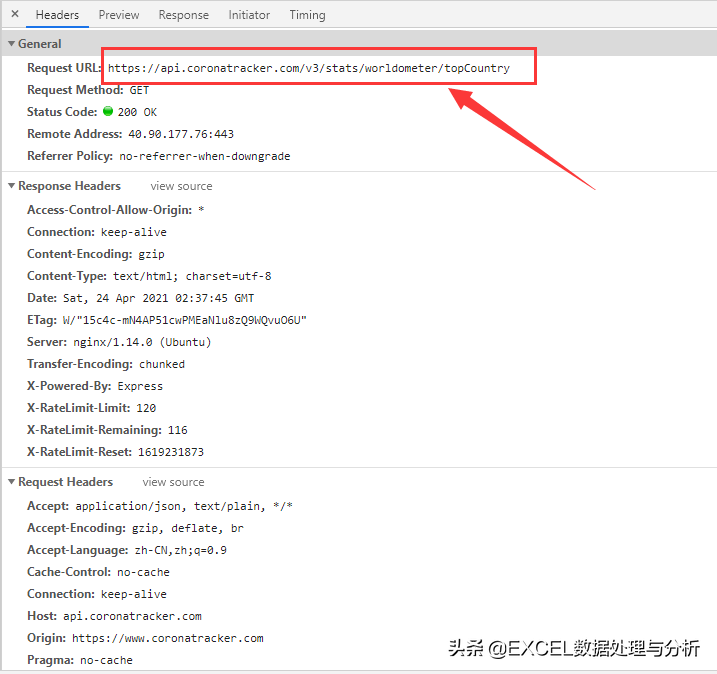Click Content-Type text/html; charset=utf-8

pos(192,276)
